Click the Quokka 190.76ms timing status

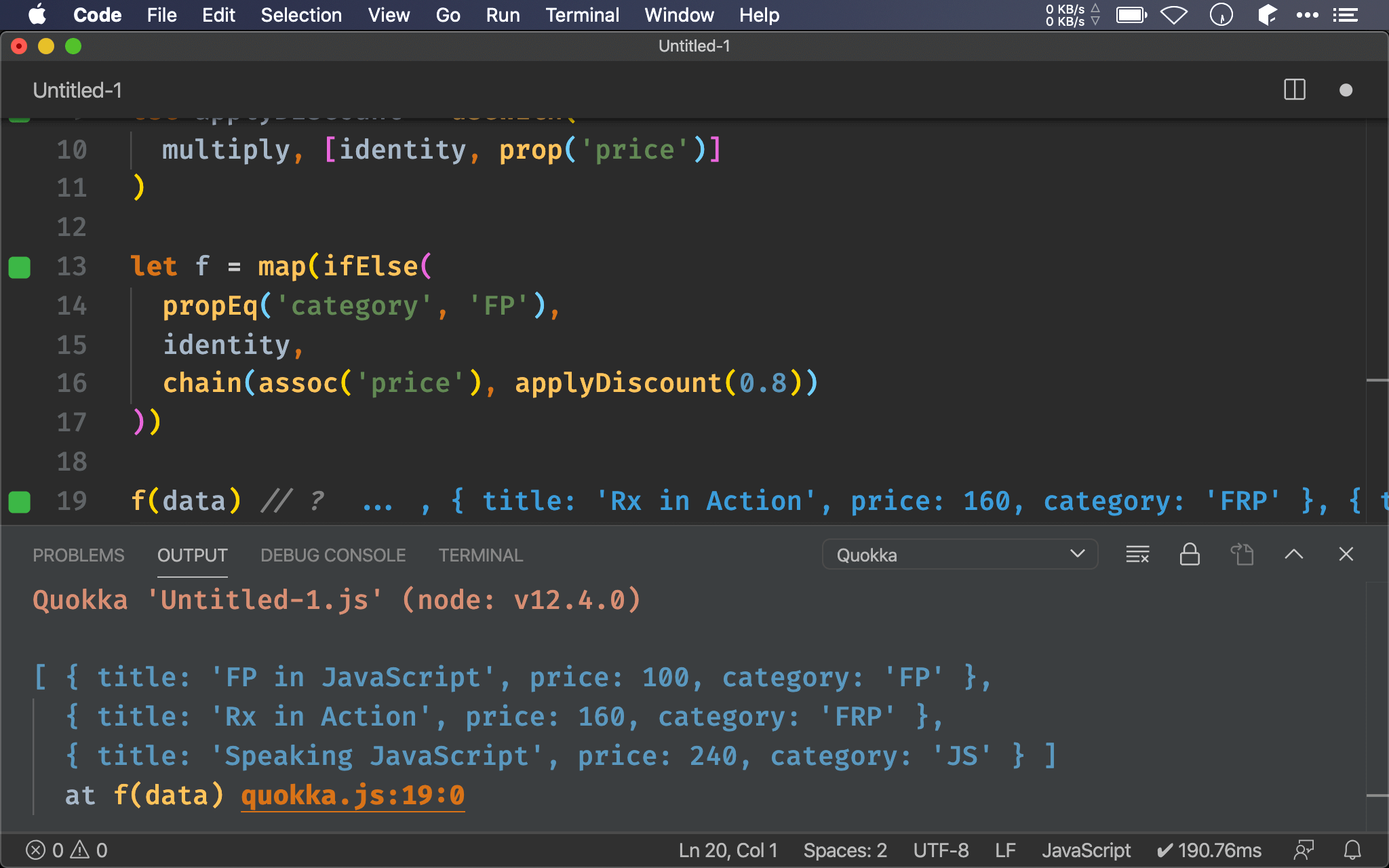click(1209, 850)
